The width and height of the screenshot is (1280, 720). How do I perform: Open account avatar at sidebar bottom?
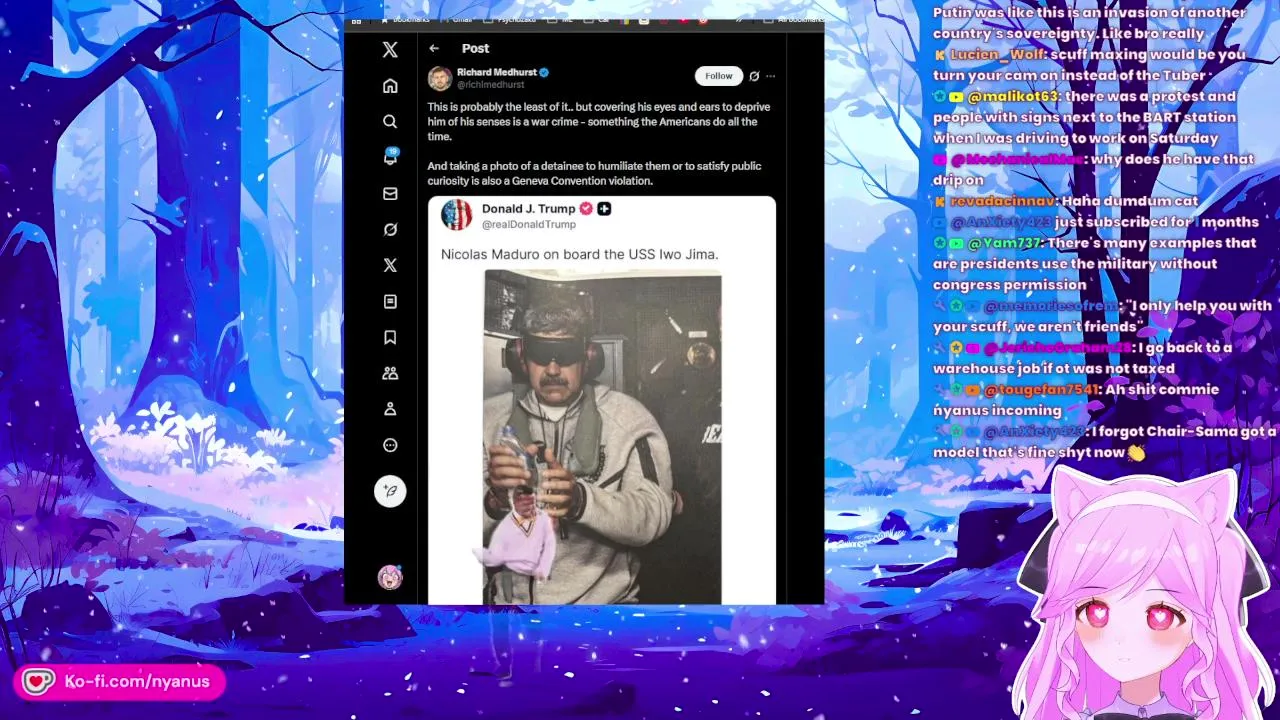point(390,577)
